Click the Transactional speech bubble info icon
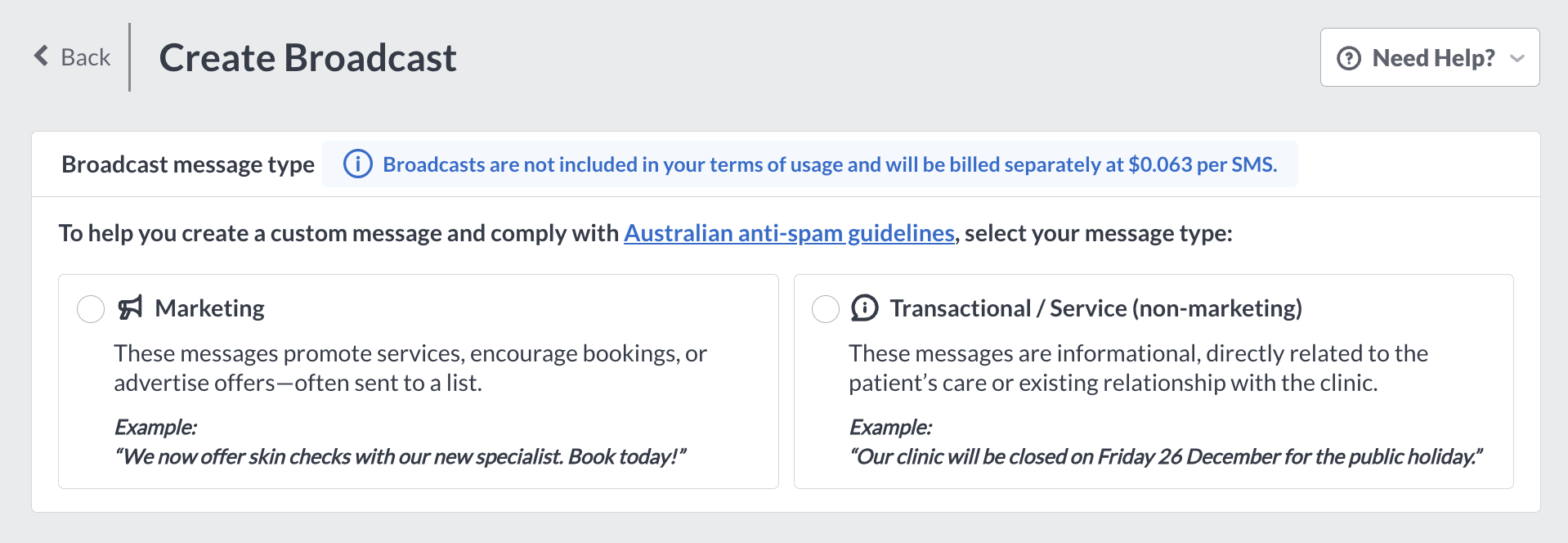This screenshot has width=1568, height=543. pyautogui.click(x=865, y=308)
